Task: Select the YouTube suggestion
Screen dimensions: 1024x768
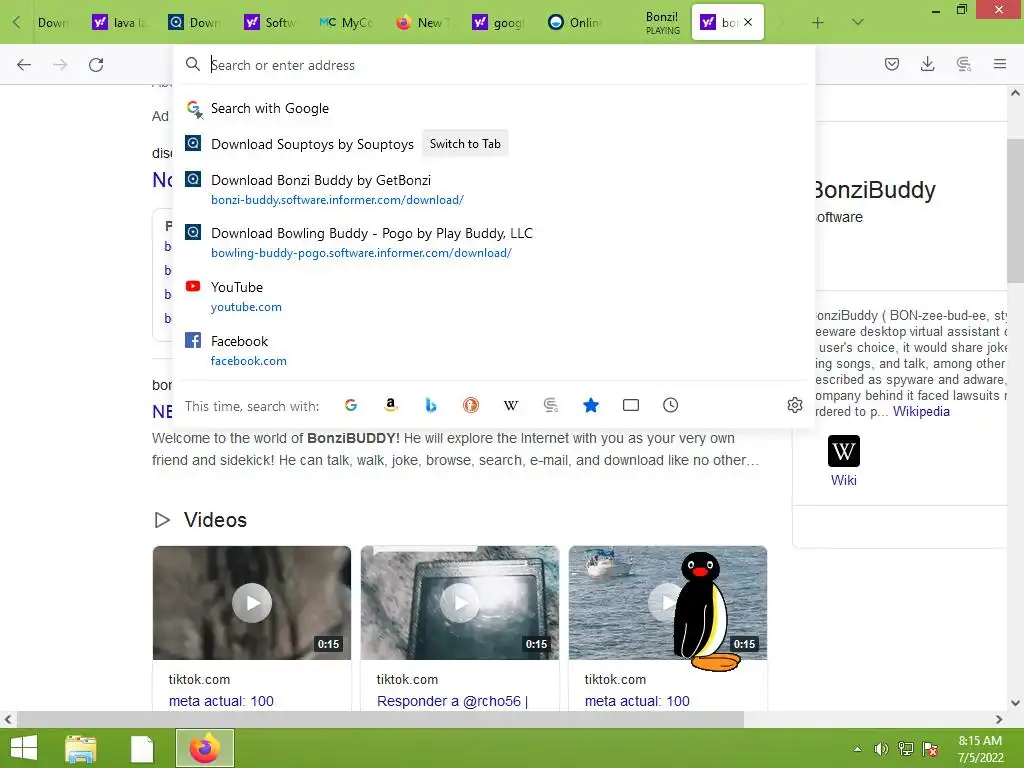Action: (494, 296)
